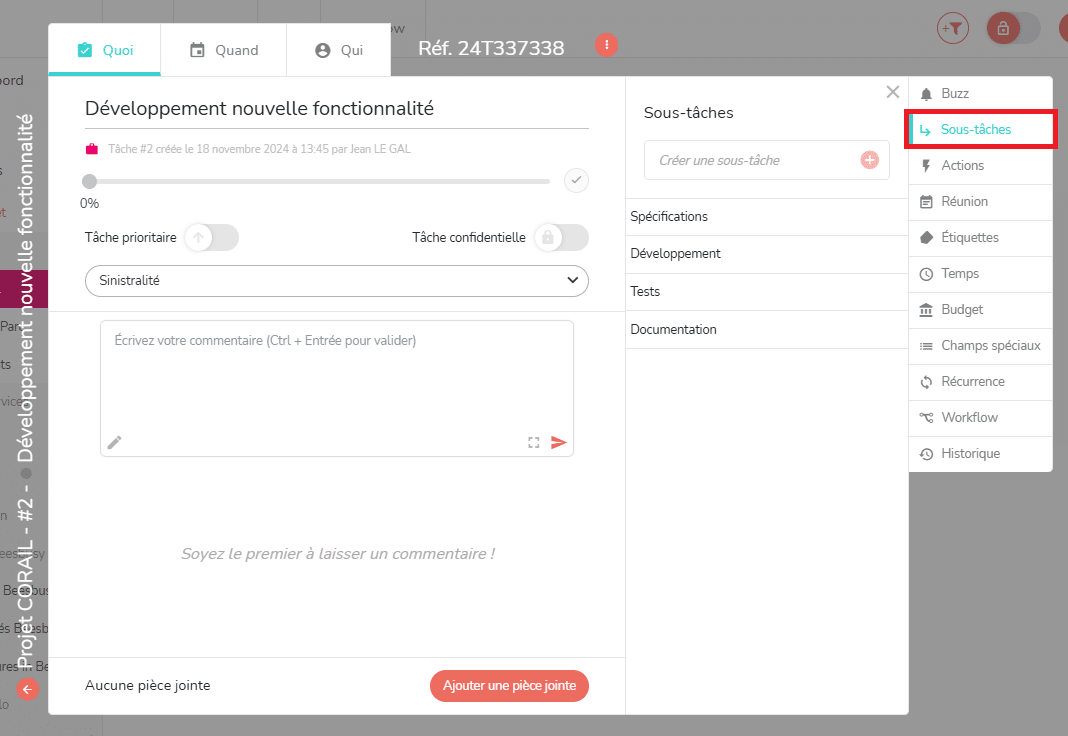The width and height of the screenshot is (1068, 736).
Task: Open Réunion in side menu
Action: tap(981, 202)
